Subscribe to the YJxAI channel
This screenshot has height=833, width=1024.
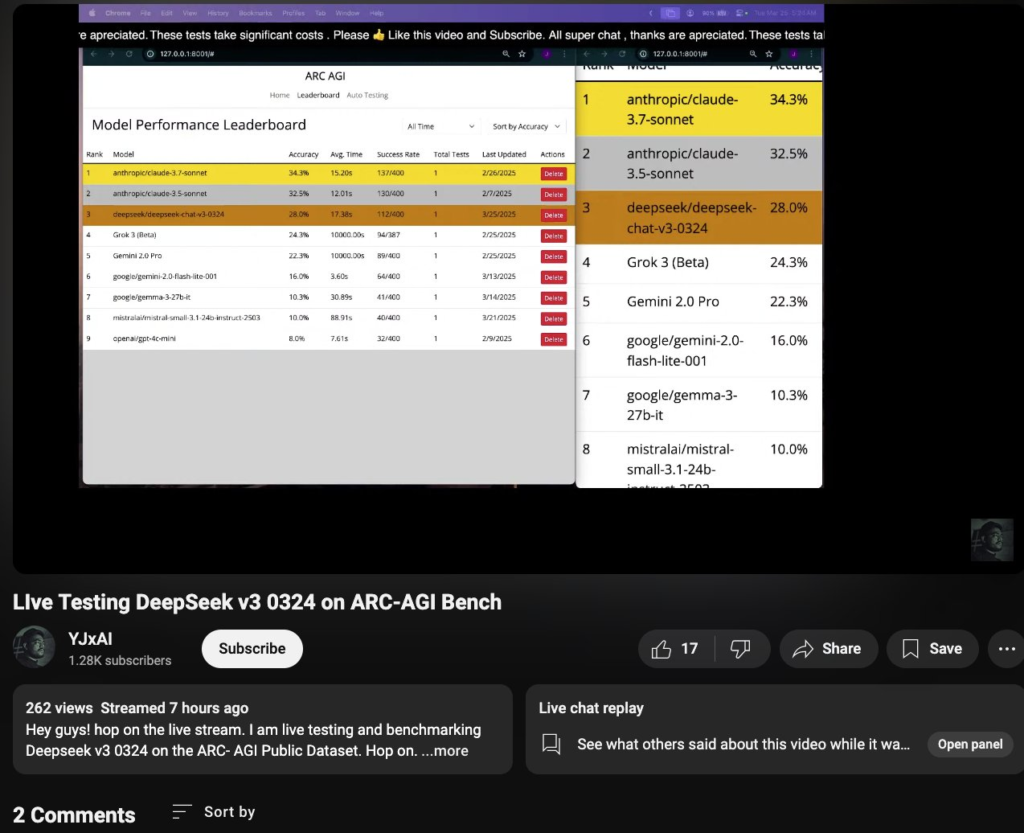pyautogui.click(x=252, y=649)
